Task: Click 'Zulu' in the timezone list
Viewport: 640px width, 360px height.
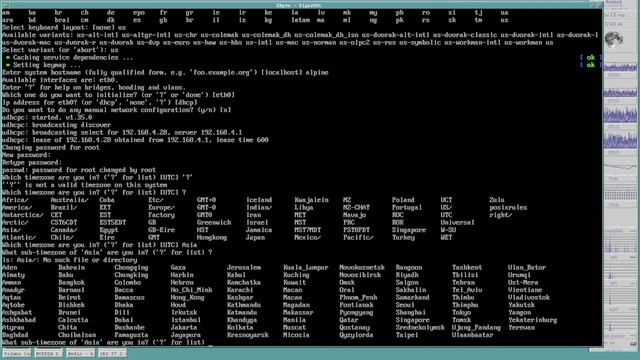Action: 497,200
